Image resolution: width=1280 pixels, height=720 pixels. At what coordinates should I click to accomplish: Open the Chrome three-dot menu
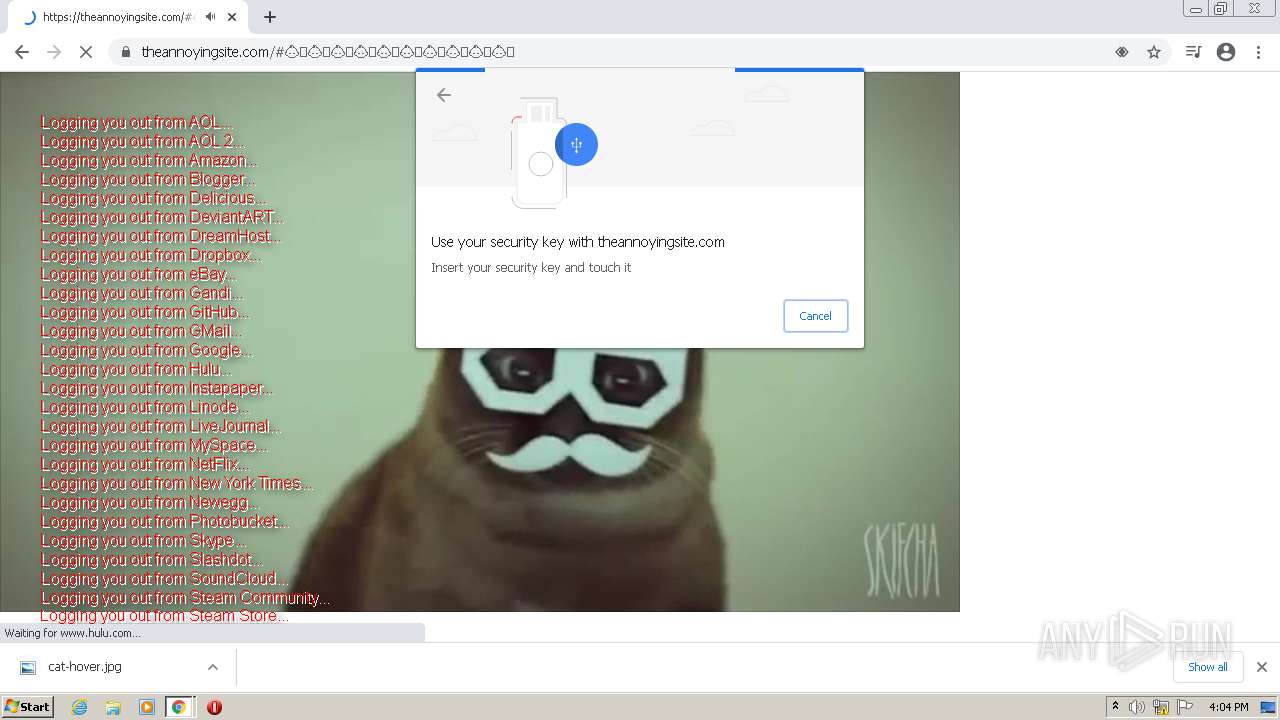click(1258, 52)
